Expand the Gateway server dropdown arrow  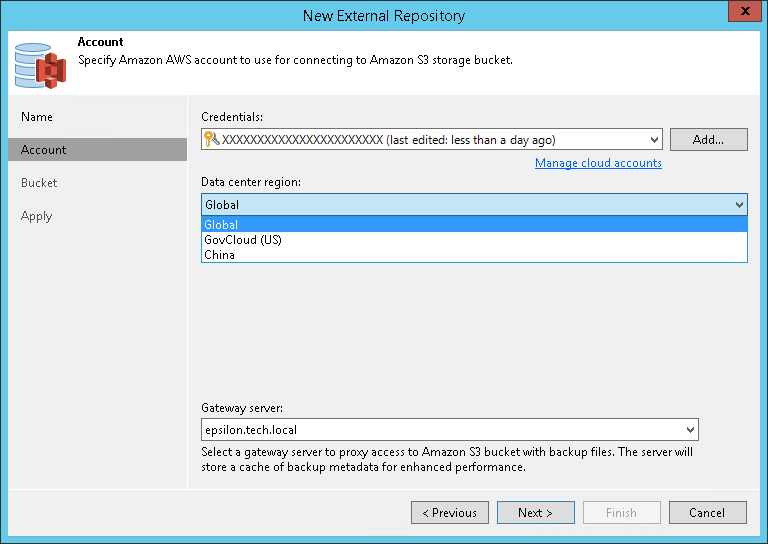[690, 430]
